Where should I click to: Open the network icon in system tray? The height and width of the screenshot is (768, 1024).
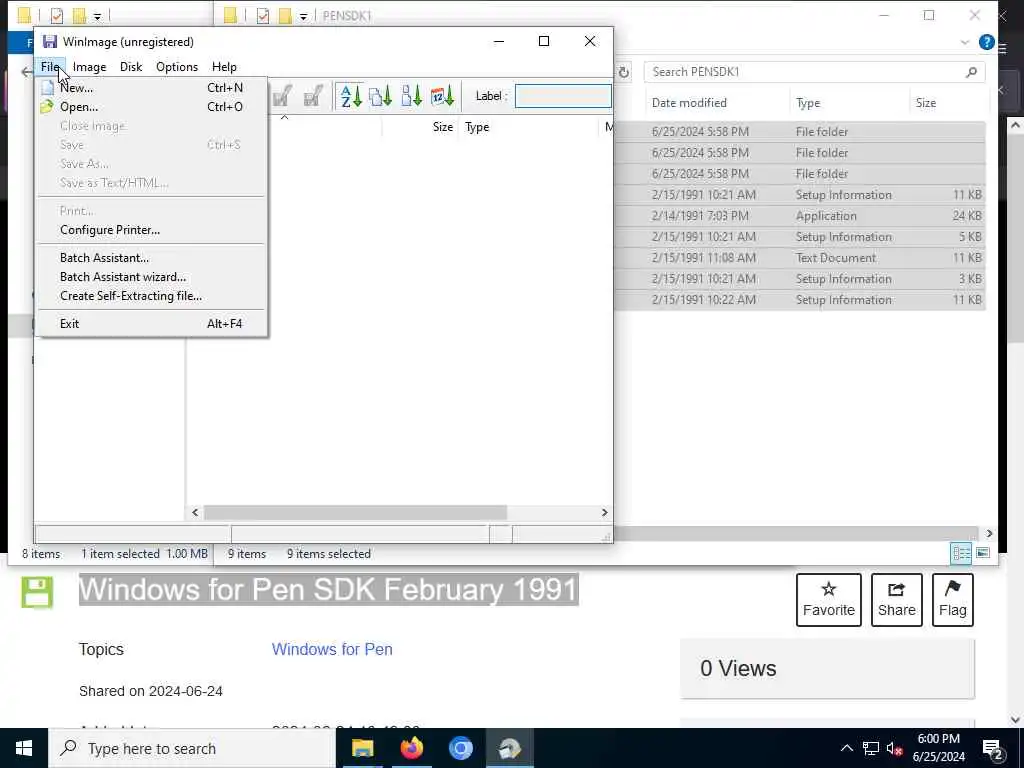(x=871, y=748)
